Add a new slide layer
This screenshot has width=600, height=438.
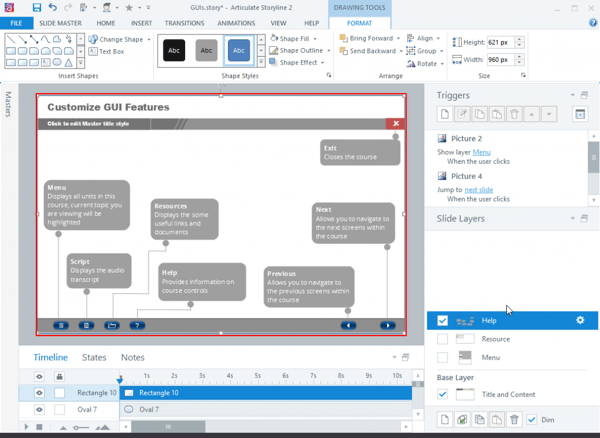(445, 420)
